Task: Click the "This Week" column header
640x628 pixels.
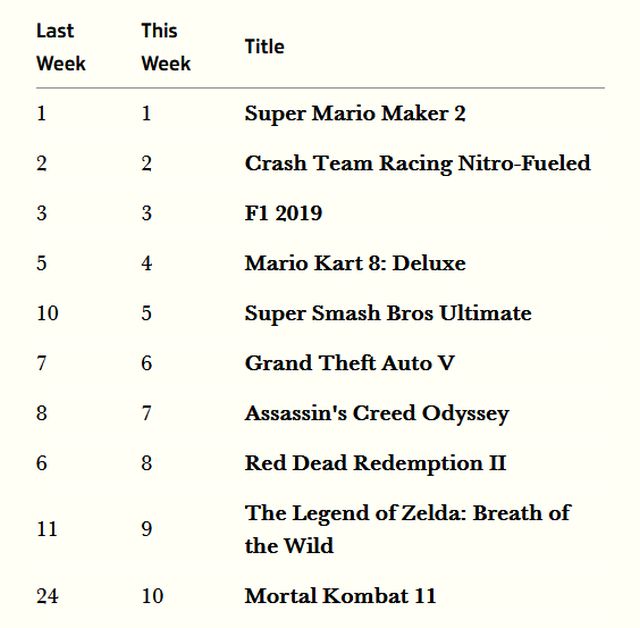Action: 165,47
